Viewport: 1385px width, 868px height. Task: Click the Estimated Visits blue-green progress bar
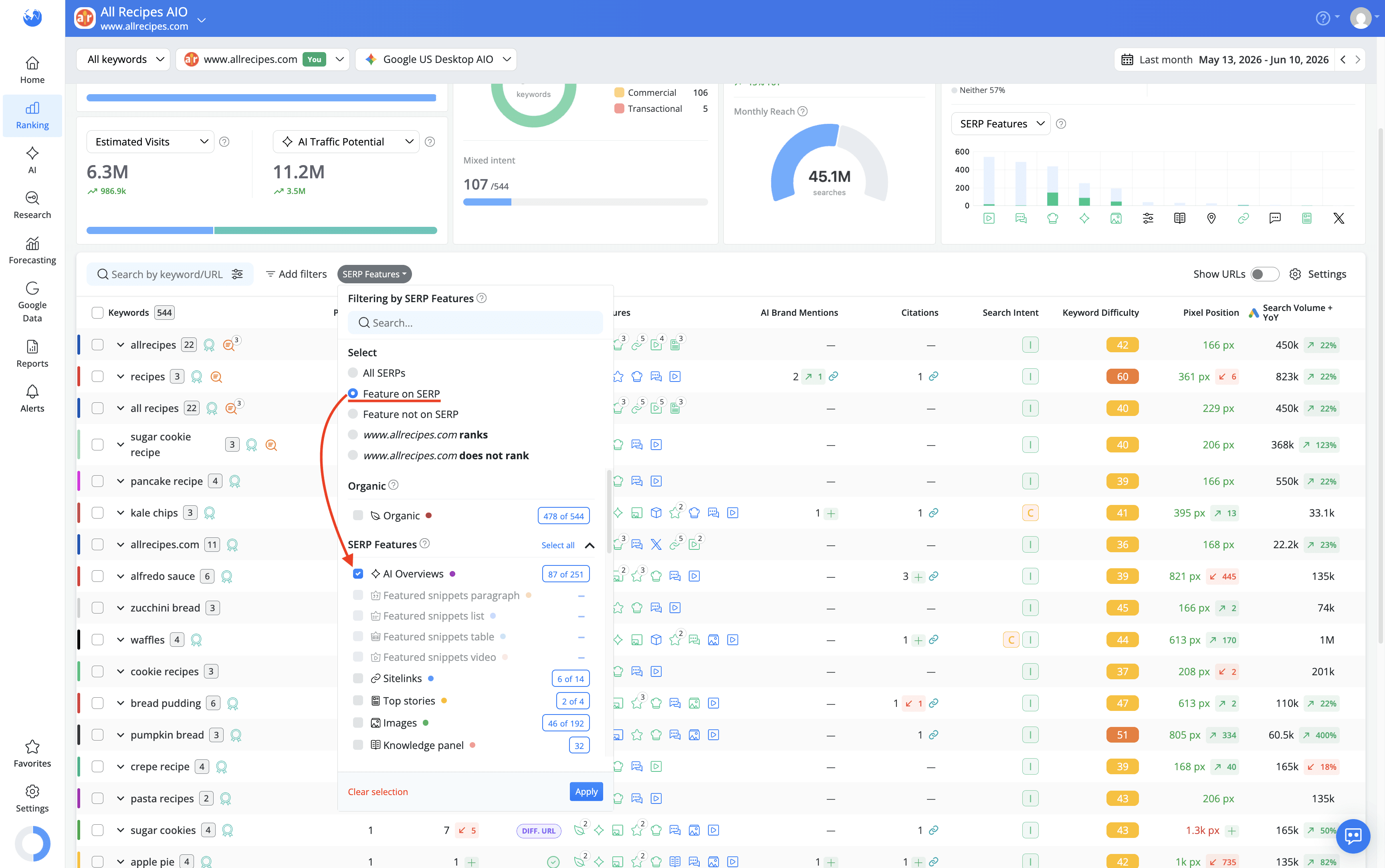(262, 230)
